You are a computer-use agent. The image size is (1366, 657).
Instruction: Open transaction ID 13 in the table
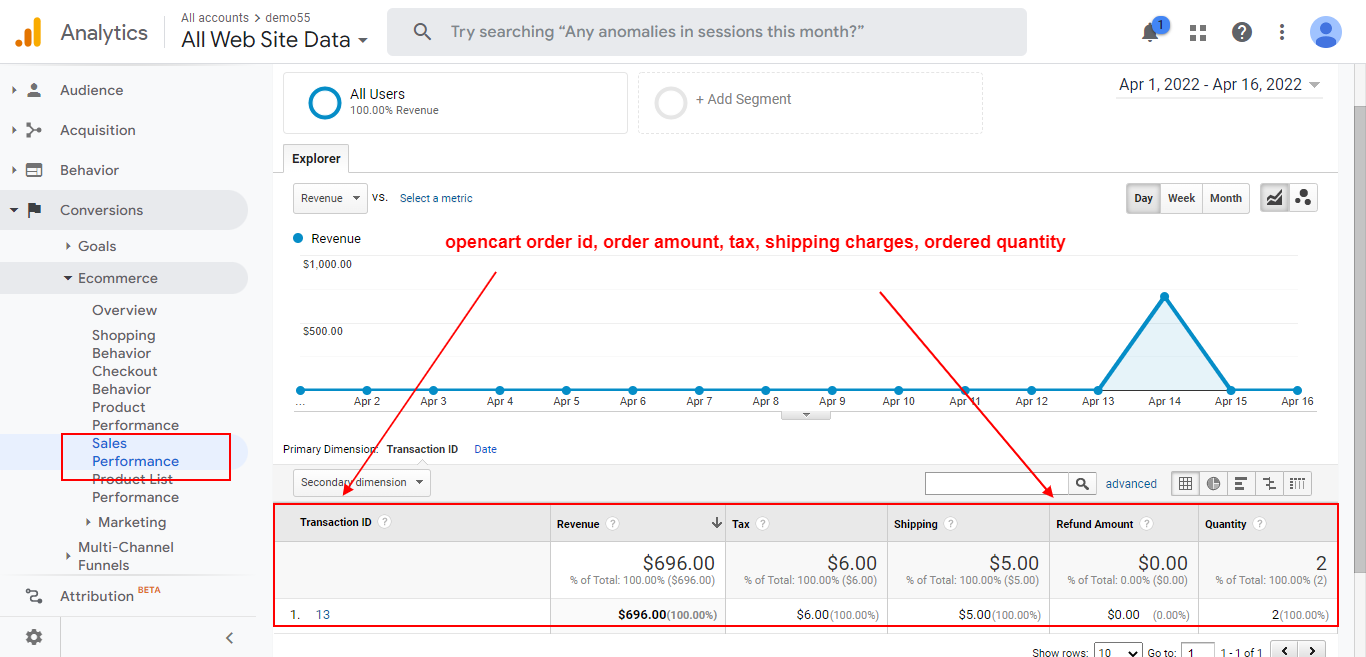click(x=323, y=614)
